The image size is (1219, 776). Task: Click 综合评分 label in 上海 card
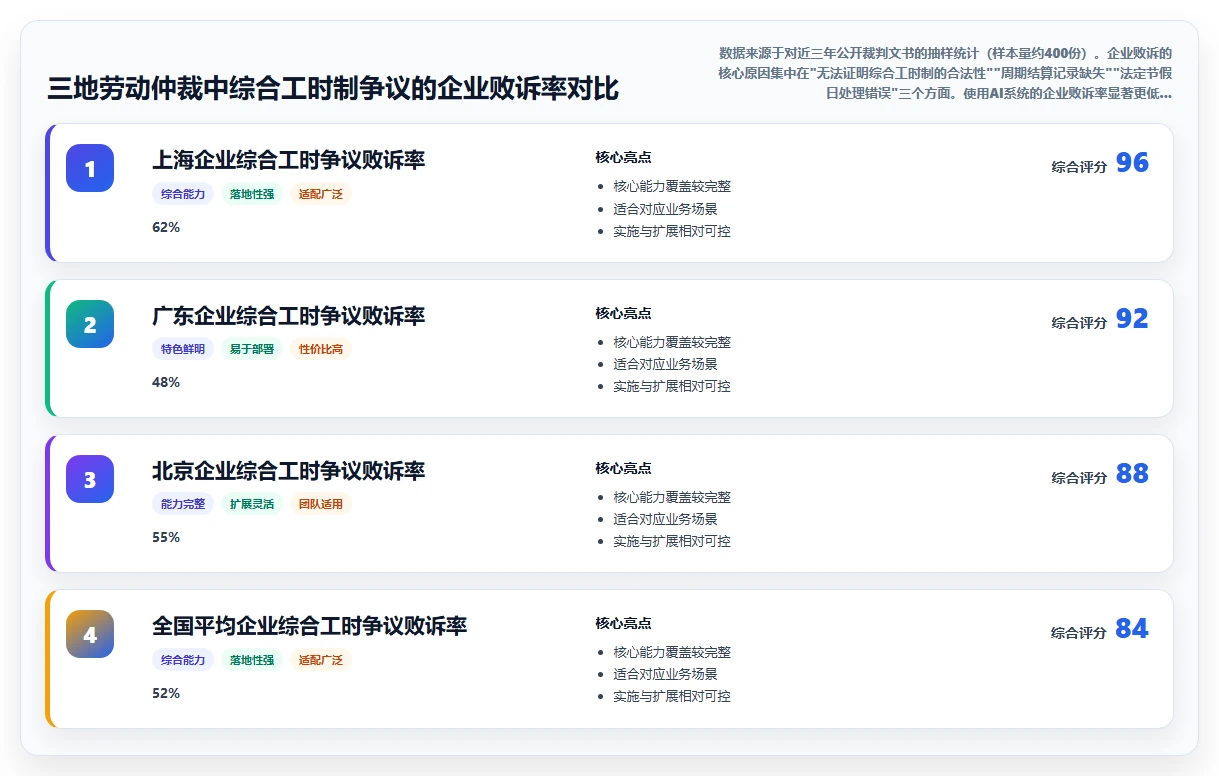(1079, 167)
